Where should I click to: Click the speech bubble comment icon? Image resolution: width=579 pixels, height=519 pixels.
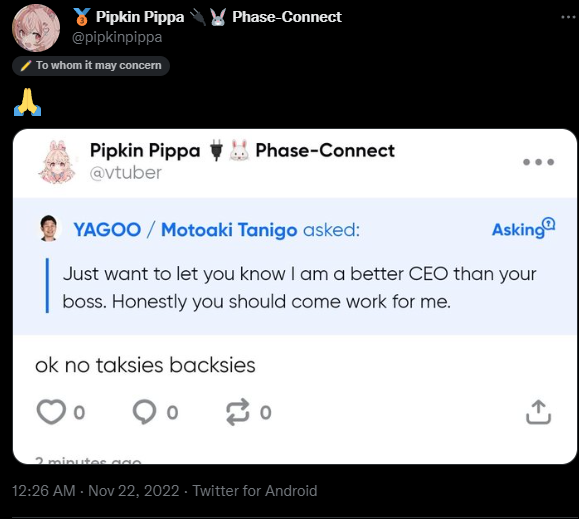[x=144, y=412]
